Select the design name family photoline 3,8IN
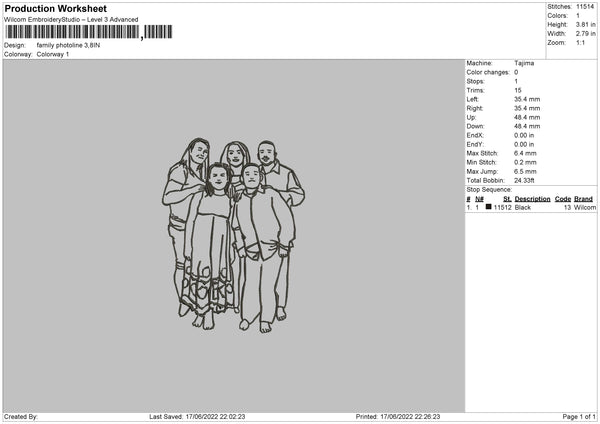Image resolution: width=600 pixels, height=424 pixels. pos(68,45)
